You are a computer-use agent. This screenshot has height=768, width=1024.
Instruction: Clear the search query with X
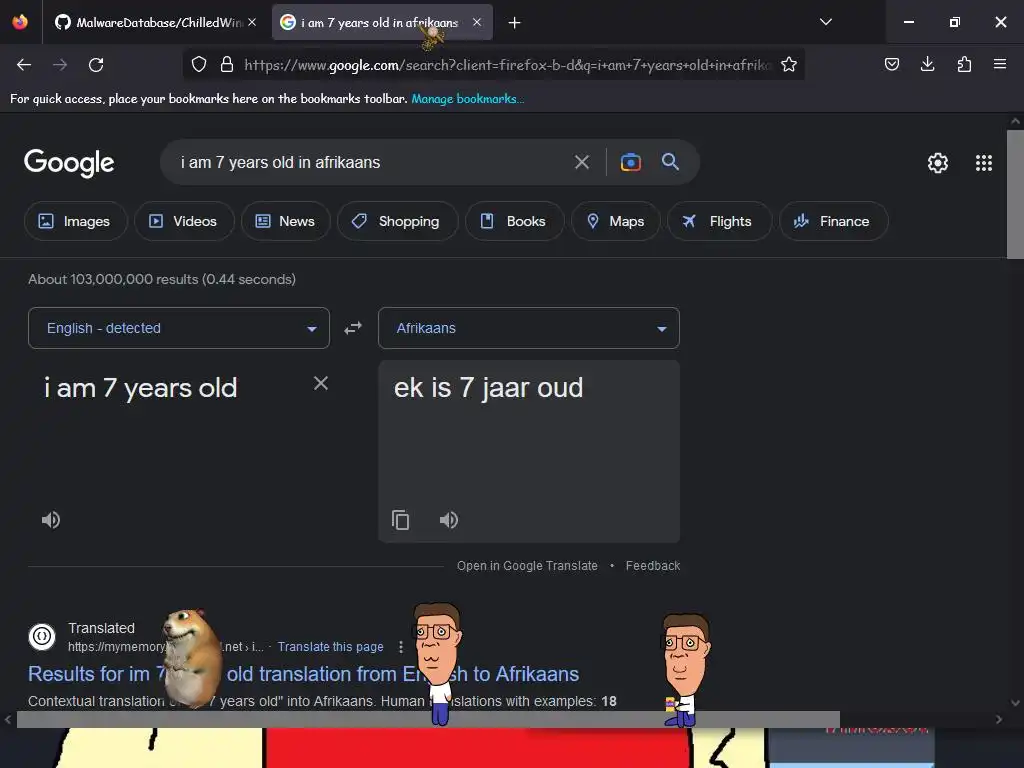(582, 162)
